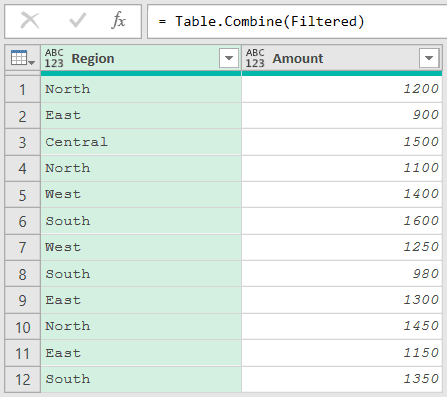Select row number 8
Viewport: 447px width, 397px height.
click(x=22, y=274)
